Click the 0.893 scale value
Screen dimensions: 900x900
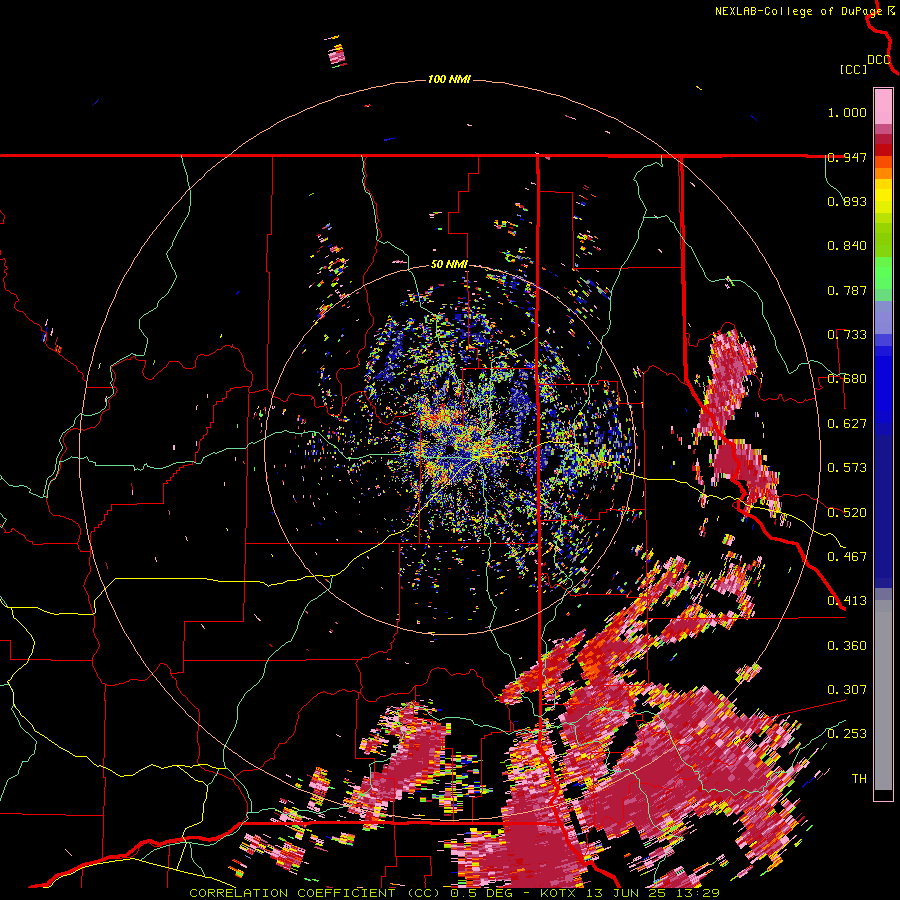click(x=847, y=201)
